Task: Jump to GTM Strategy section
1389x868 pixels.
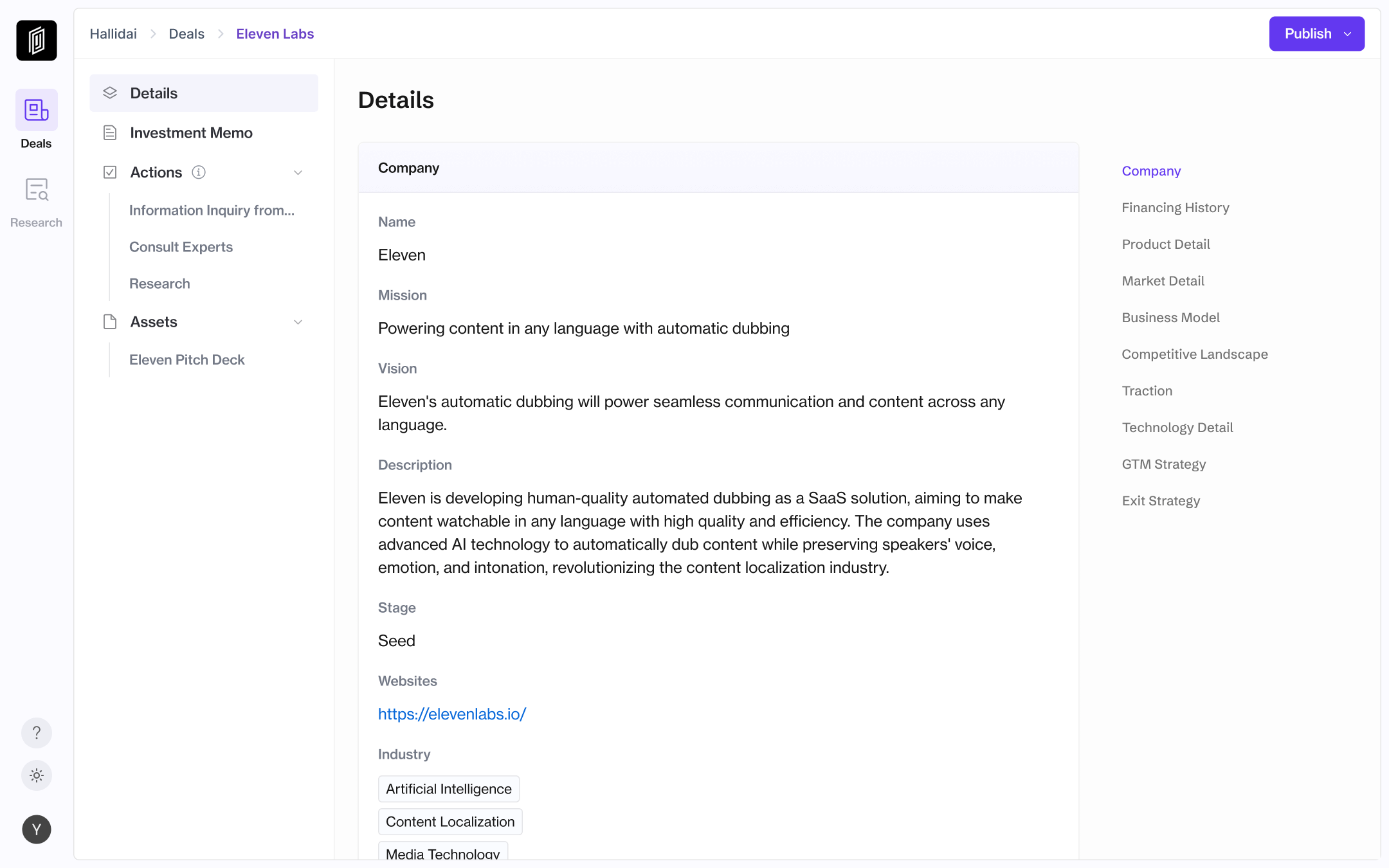Action: [1164, 464]
